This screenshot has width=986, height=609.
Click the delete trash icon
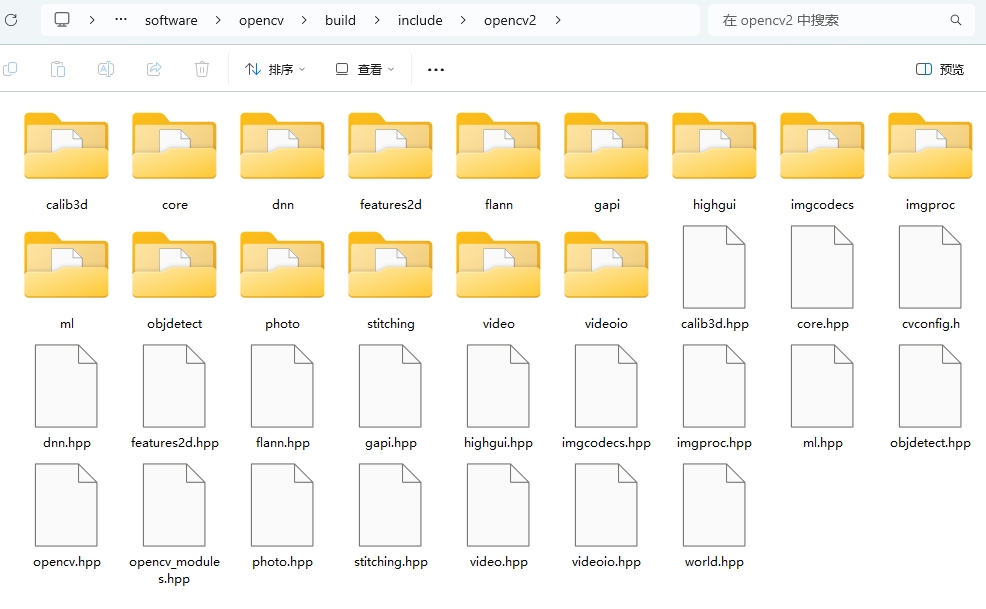coord(202,69)
